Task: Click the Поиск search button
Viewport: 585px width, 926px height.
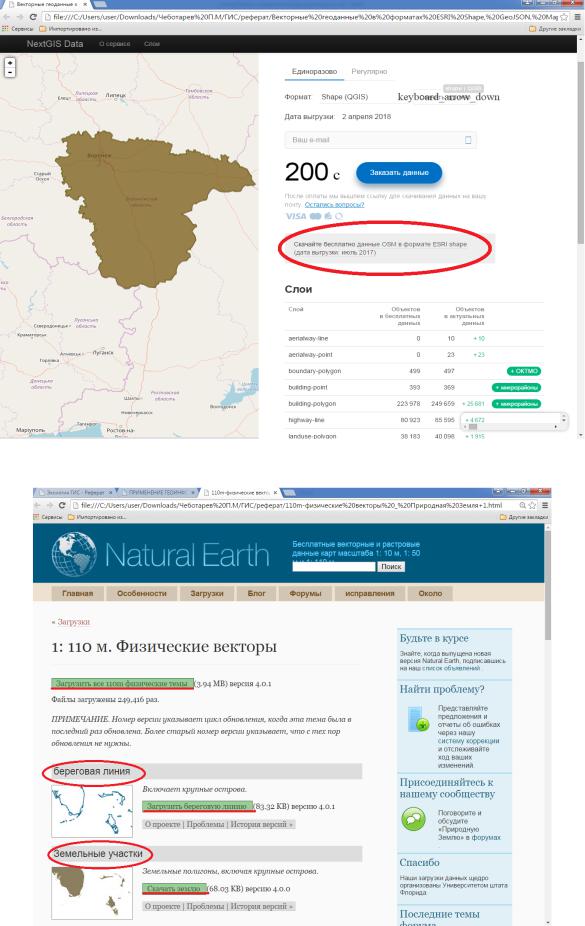Action: click(x=391, y=567)
